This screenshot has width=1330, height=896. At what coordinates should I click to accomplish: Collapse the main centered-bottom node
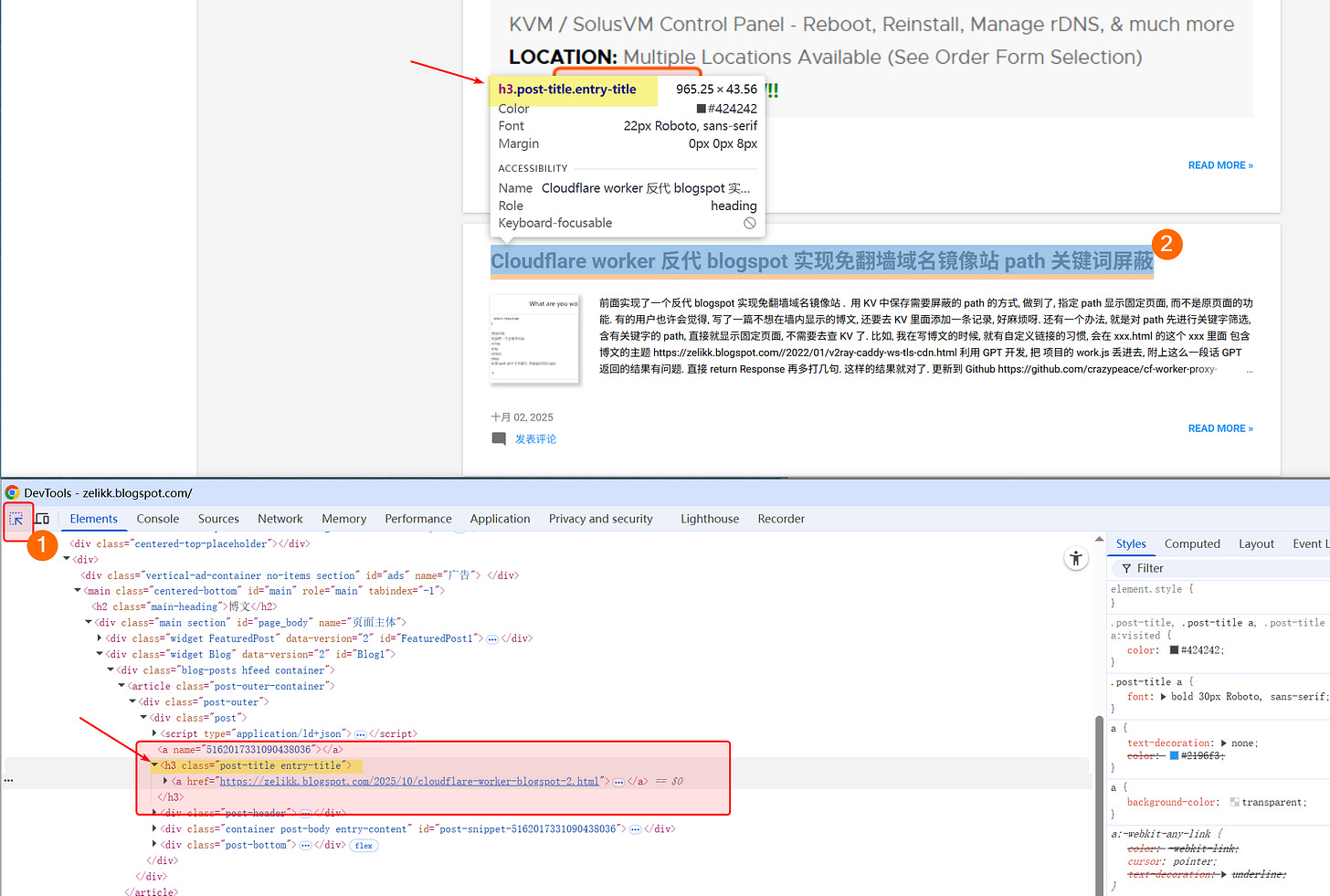click(77, 591)
